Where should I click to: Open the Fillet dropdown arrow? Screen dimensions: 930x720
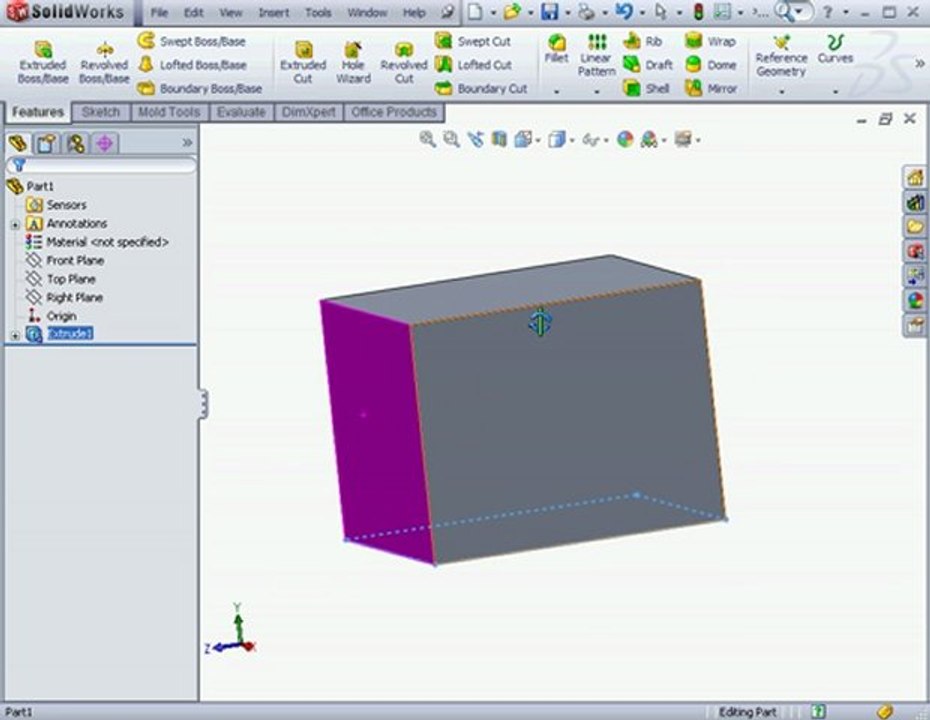556,91
